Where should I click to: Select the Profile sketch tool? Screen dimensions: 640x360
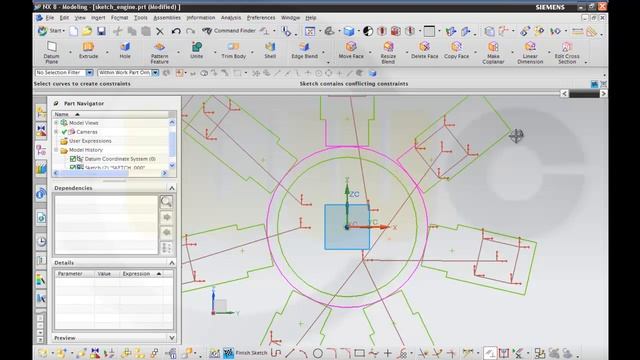pos(276,353)
